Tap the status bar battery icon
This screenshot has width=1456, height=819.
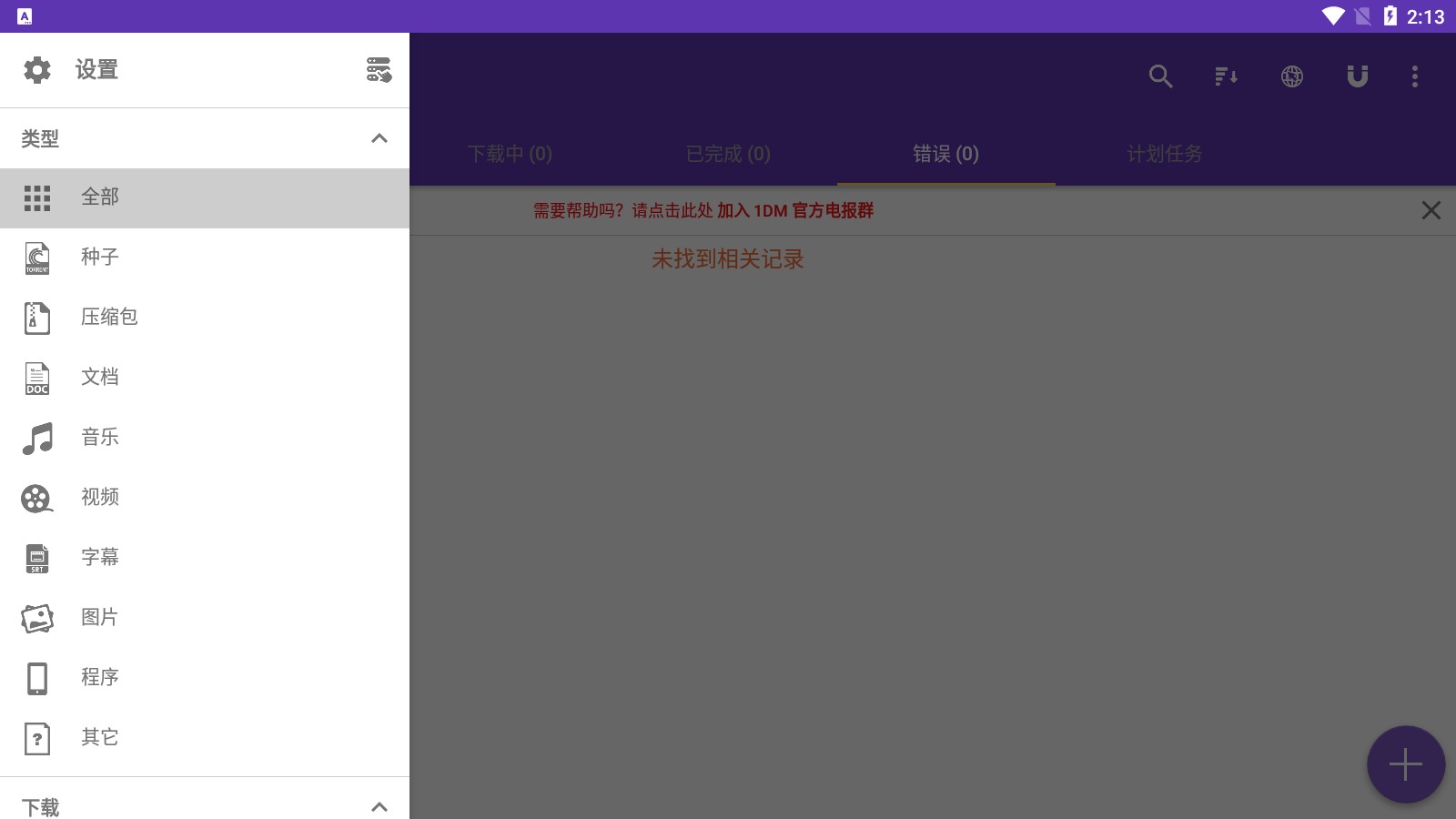[1390, 16]
